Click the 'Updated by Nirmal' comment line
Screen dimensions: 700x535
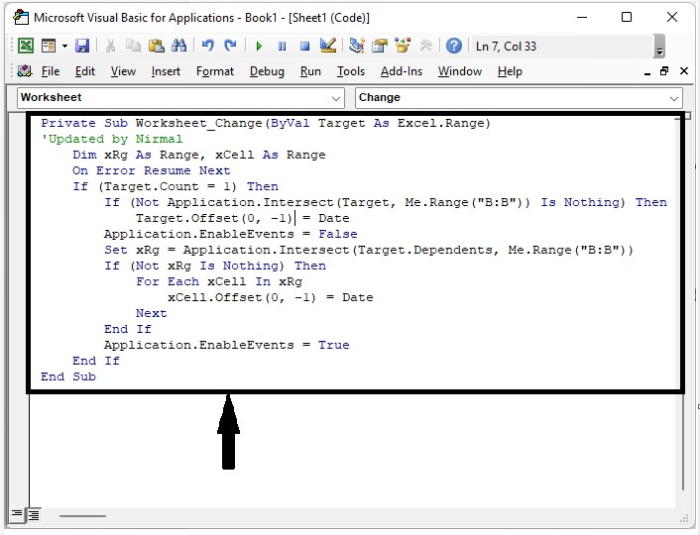click(x=112, y=139)
